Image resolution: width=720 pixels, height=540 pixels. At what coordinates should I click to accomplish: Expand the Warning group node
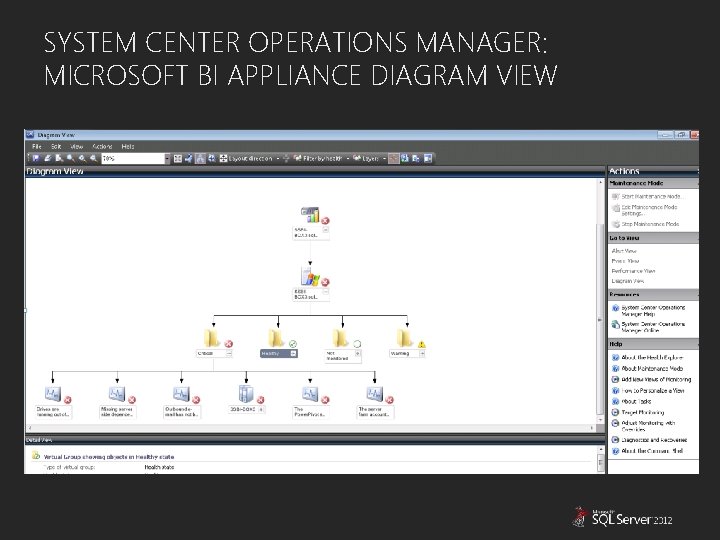click(x=422, y=354)
